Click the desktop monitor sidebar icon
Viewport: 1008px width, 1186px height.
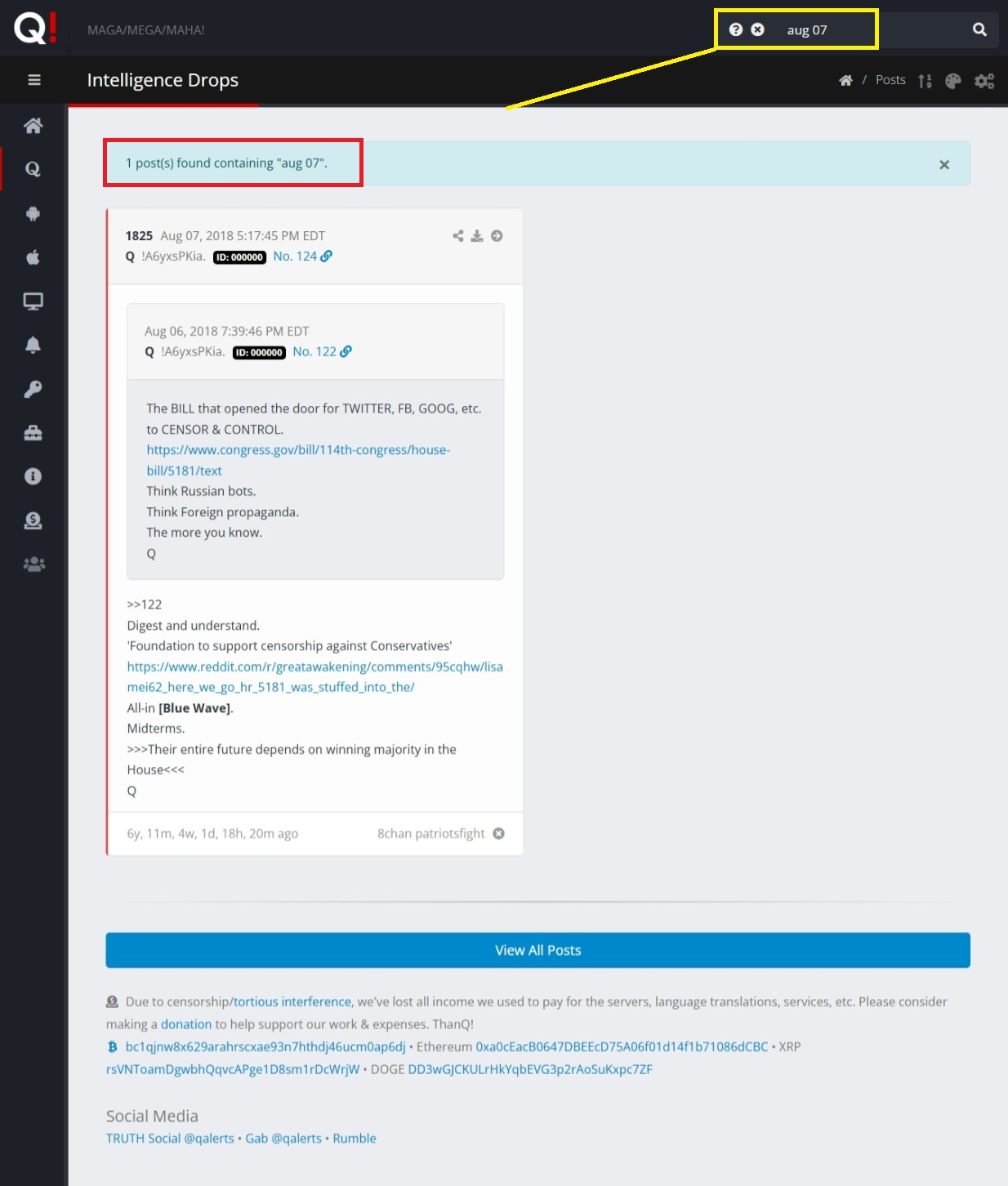coord(33,301)
